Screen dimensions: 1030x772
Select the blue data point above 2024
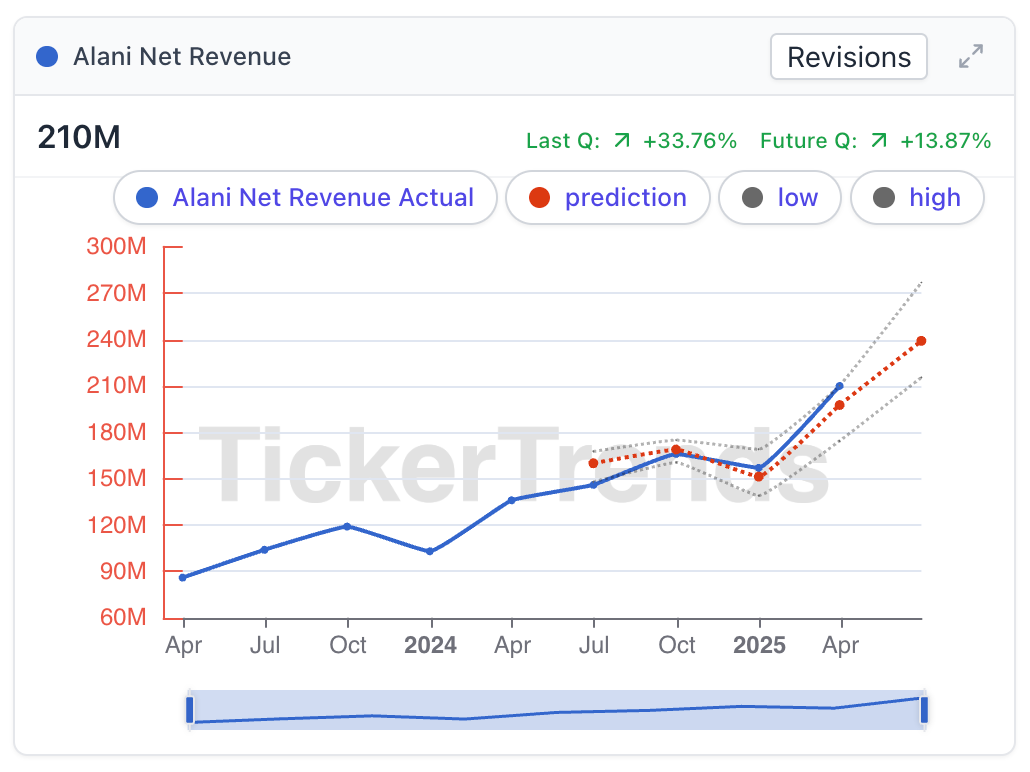[430, 552]
